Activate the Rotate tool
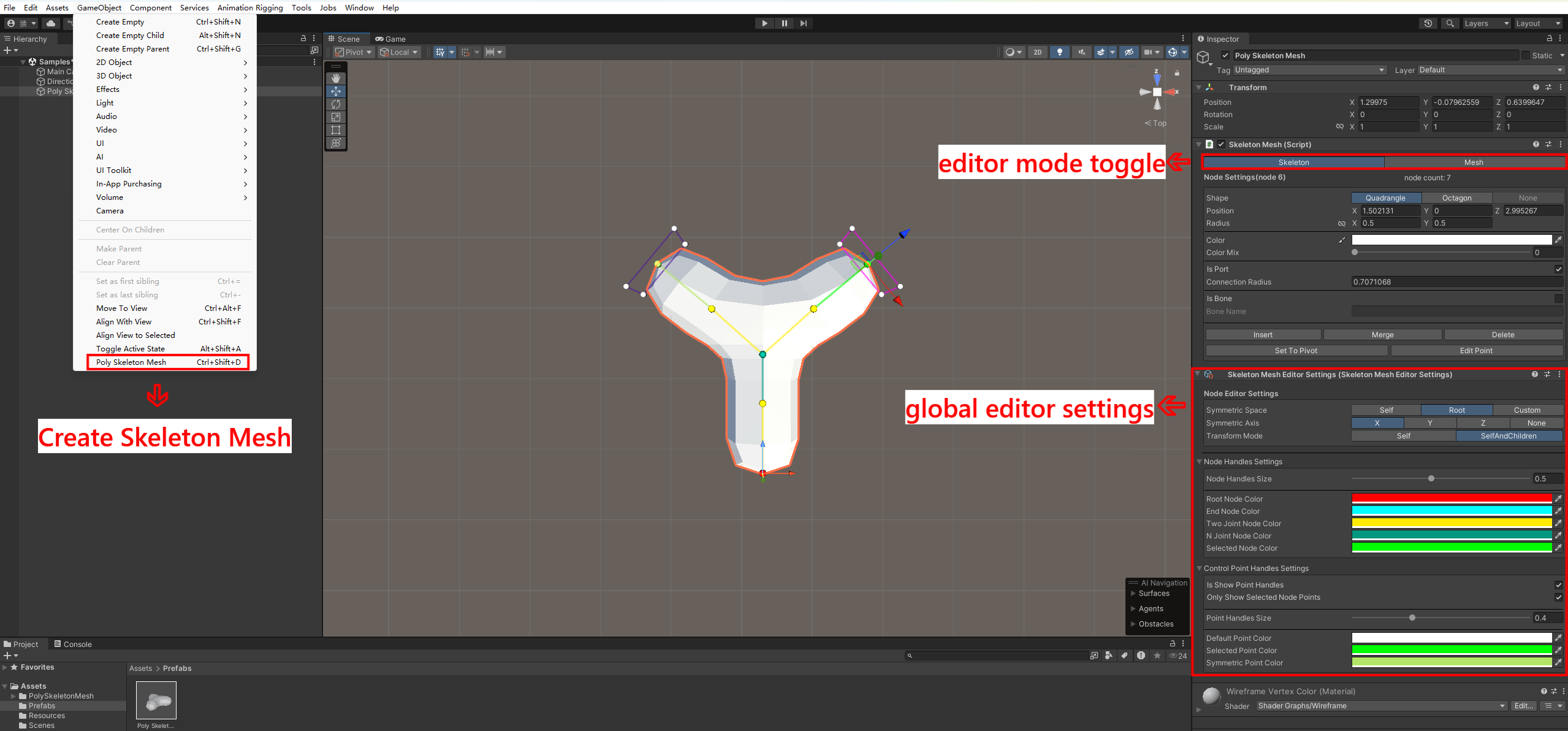 click(336, 104)
